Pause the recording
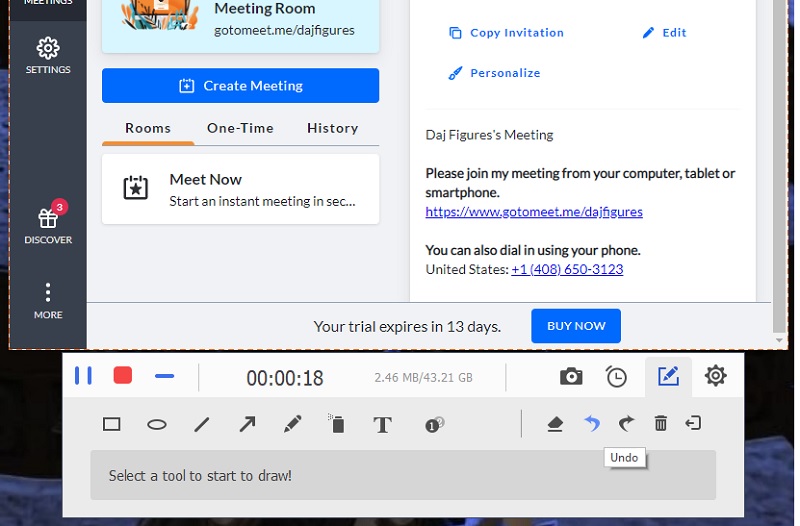800x526 pixels. (x=83, y=376)
